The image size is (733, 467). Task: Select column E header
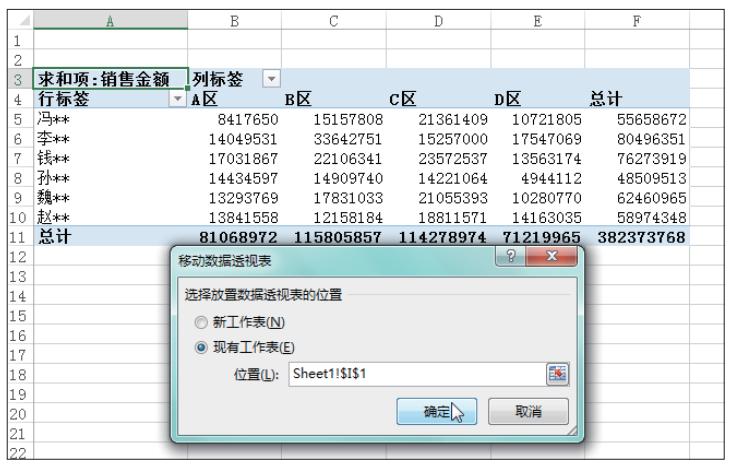[x=538, y=21]
